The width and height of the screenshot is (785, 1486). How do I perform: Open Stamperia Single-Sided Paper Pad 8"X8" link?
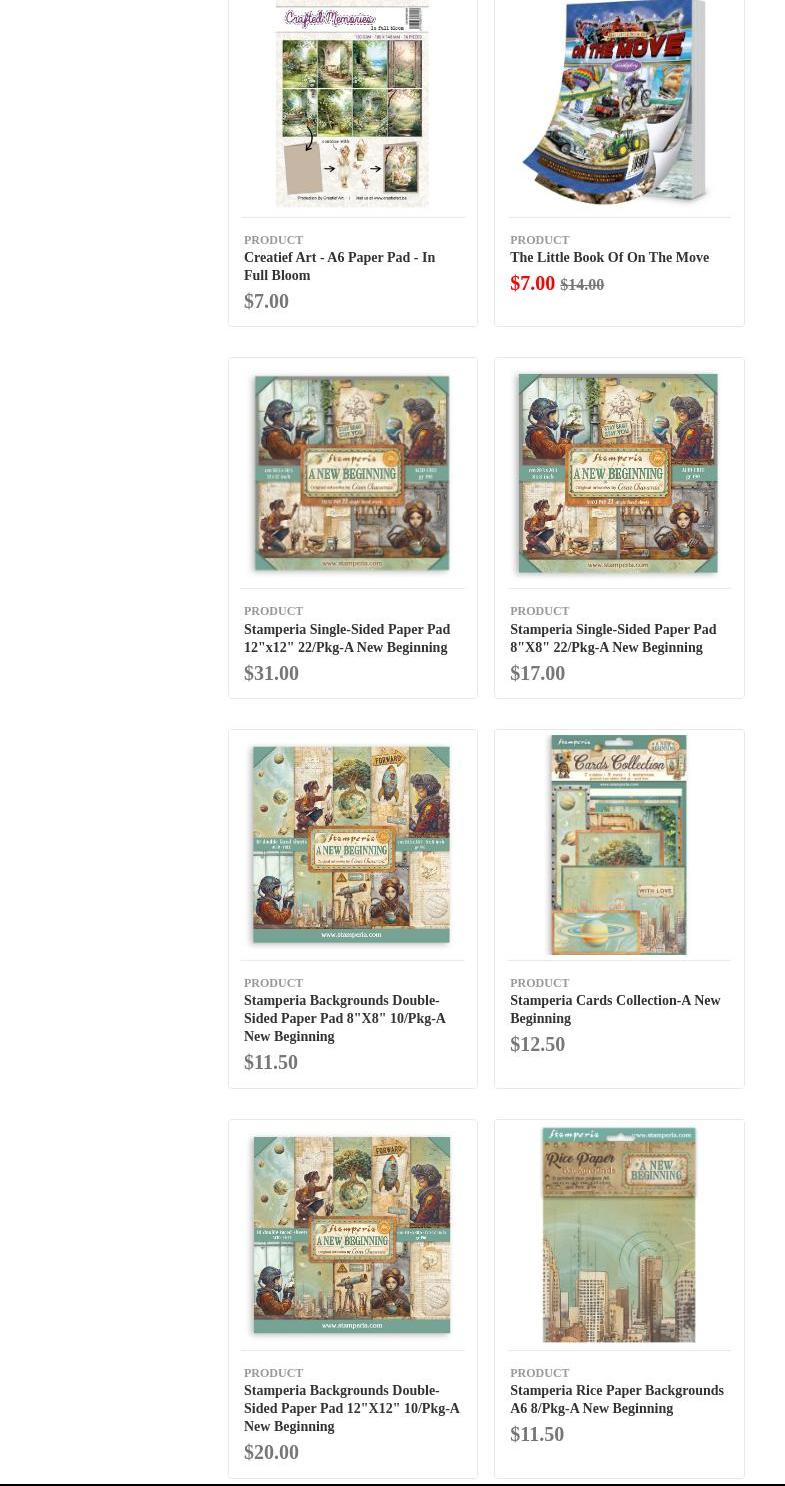613,638
